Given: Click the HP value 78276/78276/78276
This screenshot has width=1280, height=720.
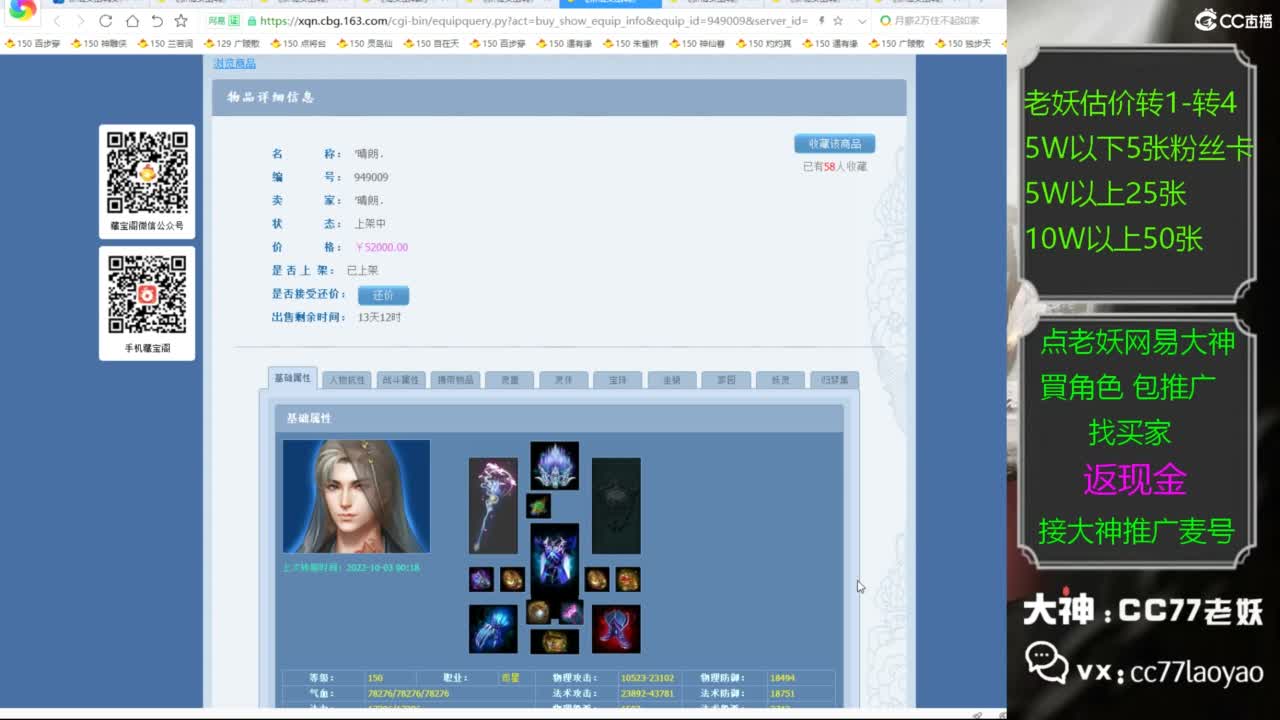Looking at the screenshot, I should tap(408, 693).
